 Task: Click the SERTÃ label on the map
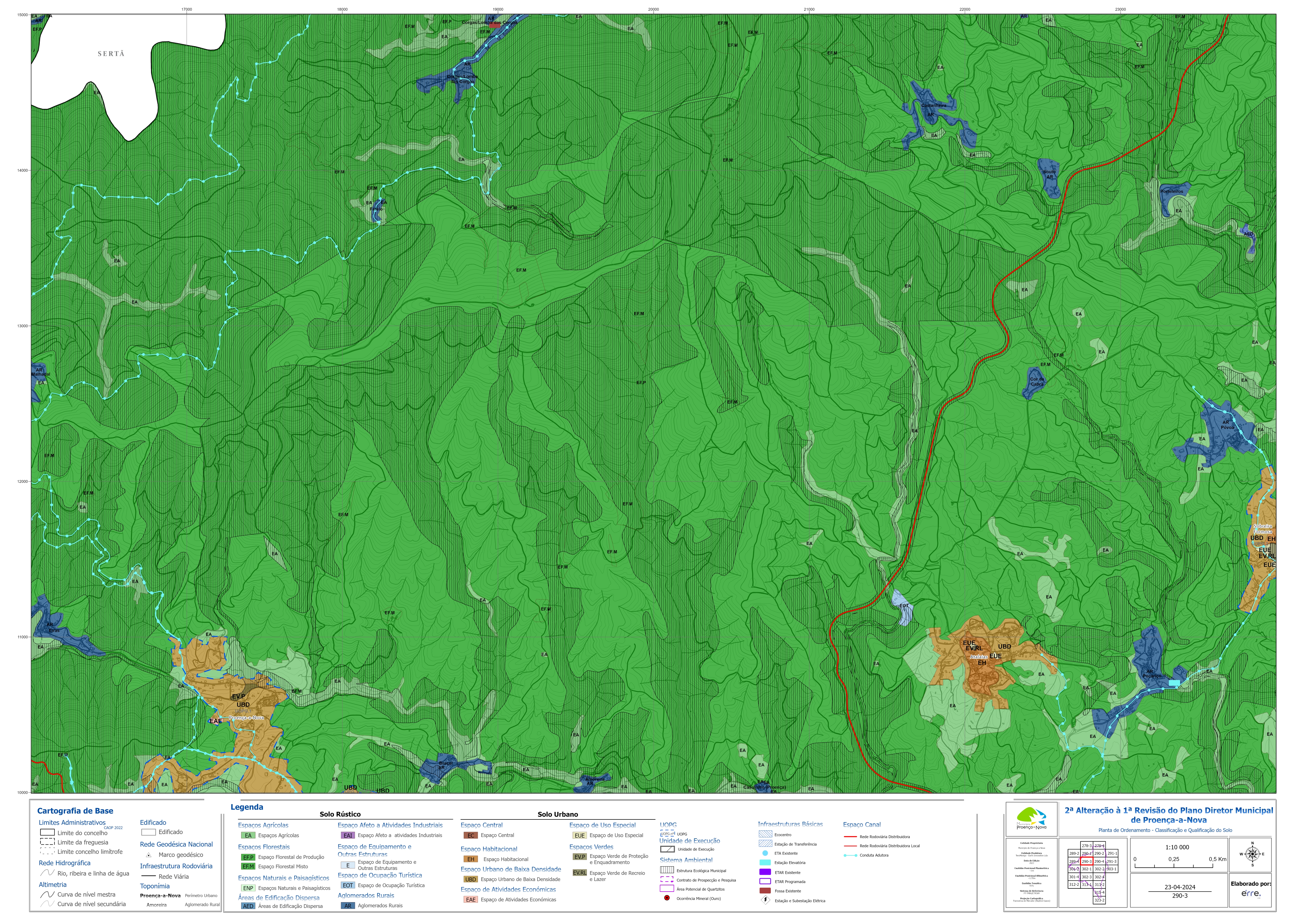(x=111, y=53)
